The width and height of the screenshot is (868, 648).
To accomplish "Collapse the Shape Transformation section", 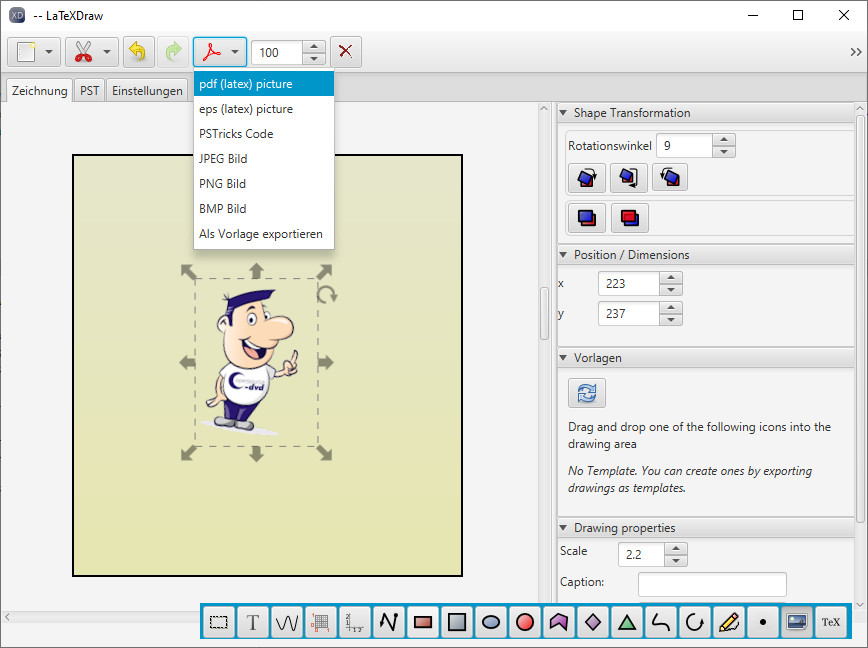I will pyautogui.click(x=563, y=113).
